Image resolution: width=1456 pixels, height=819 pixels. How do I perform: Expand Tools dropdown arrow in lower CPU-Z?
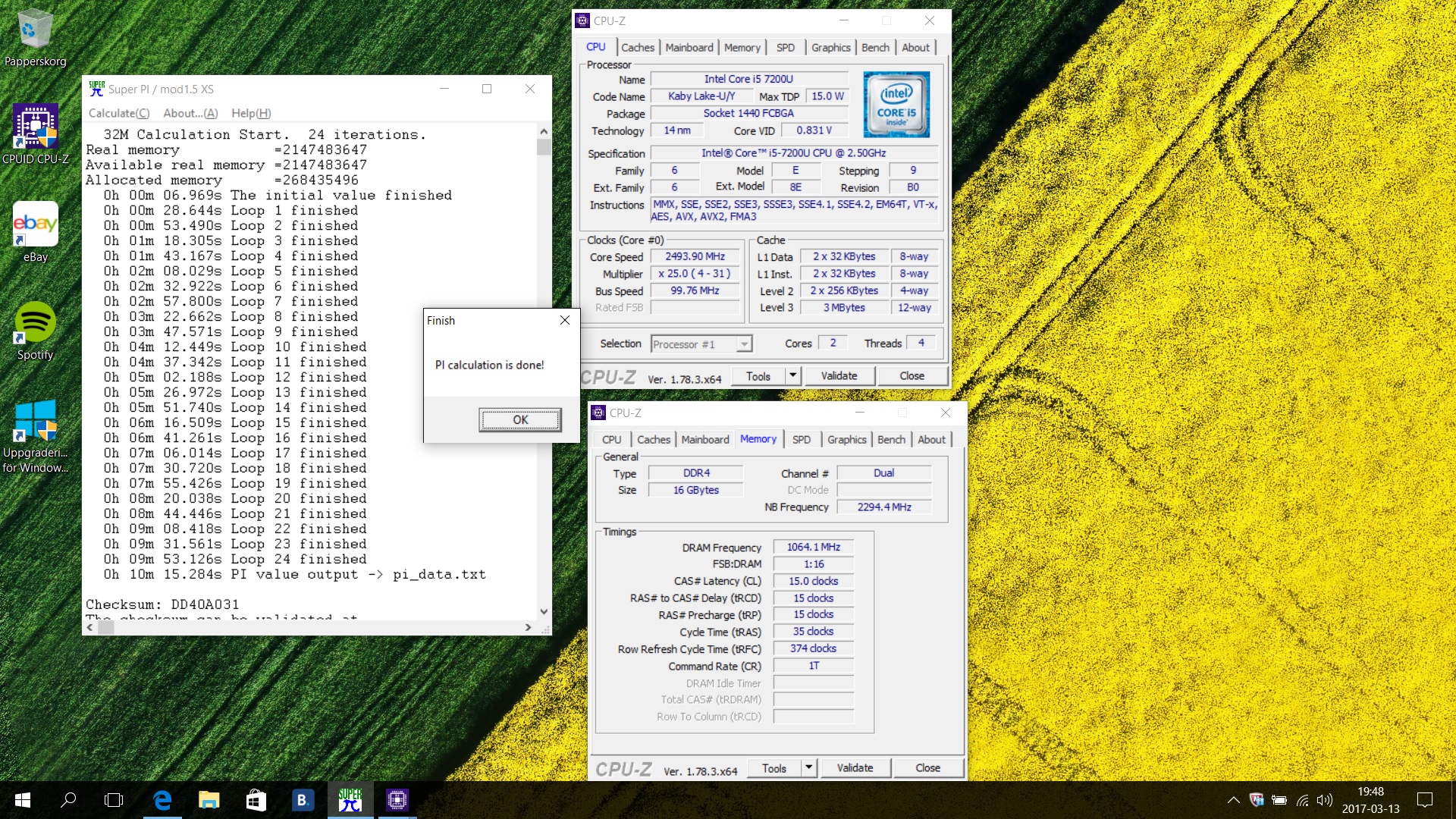808,768
